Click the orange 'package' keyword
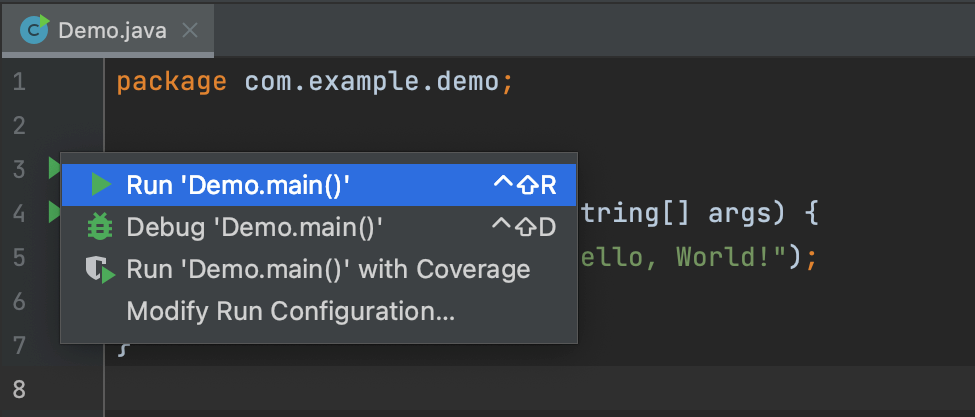This screenshot has height=417, width=975. [x=171, y=81]
